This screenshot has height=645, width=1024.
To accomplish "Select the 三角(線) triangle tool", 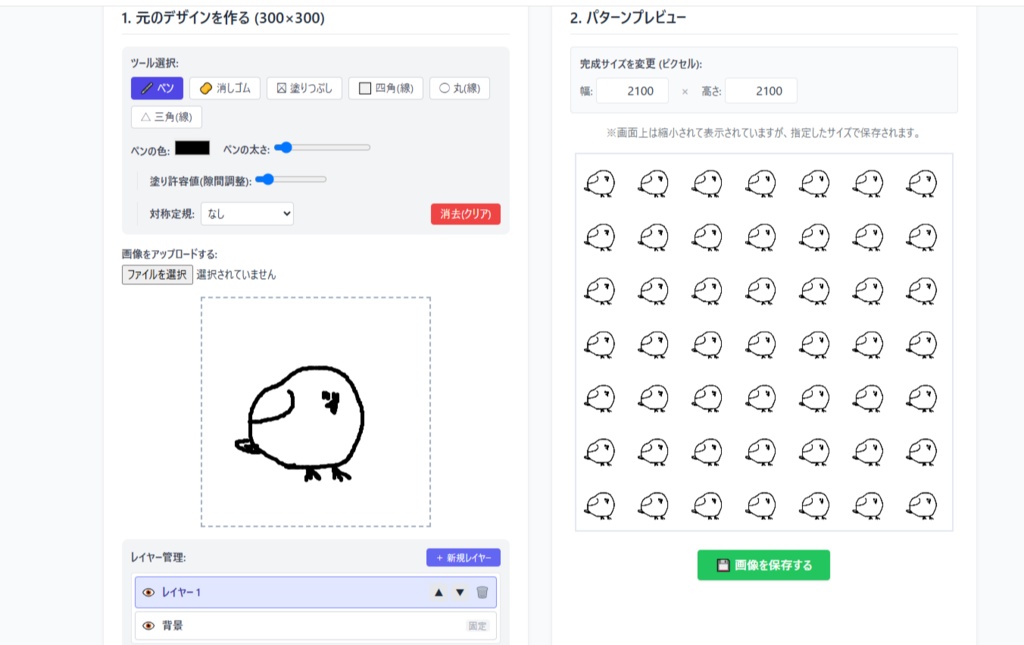I will (x=167, y=117).
